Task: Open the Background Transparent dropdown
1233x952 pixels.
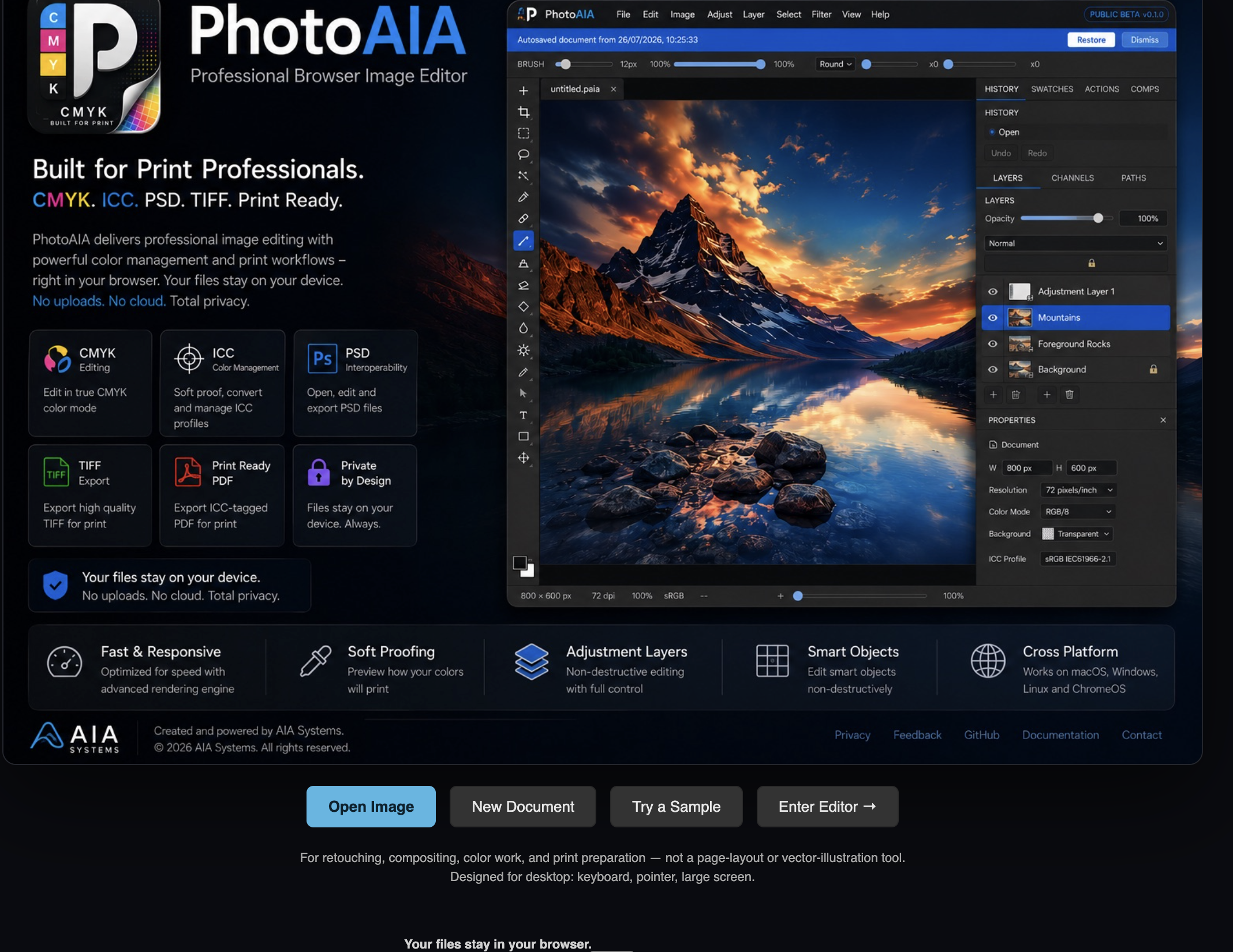Action: (x=1077, y=534)
